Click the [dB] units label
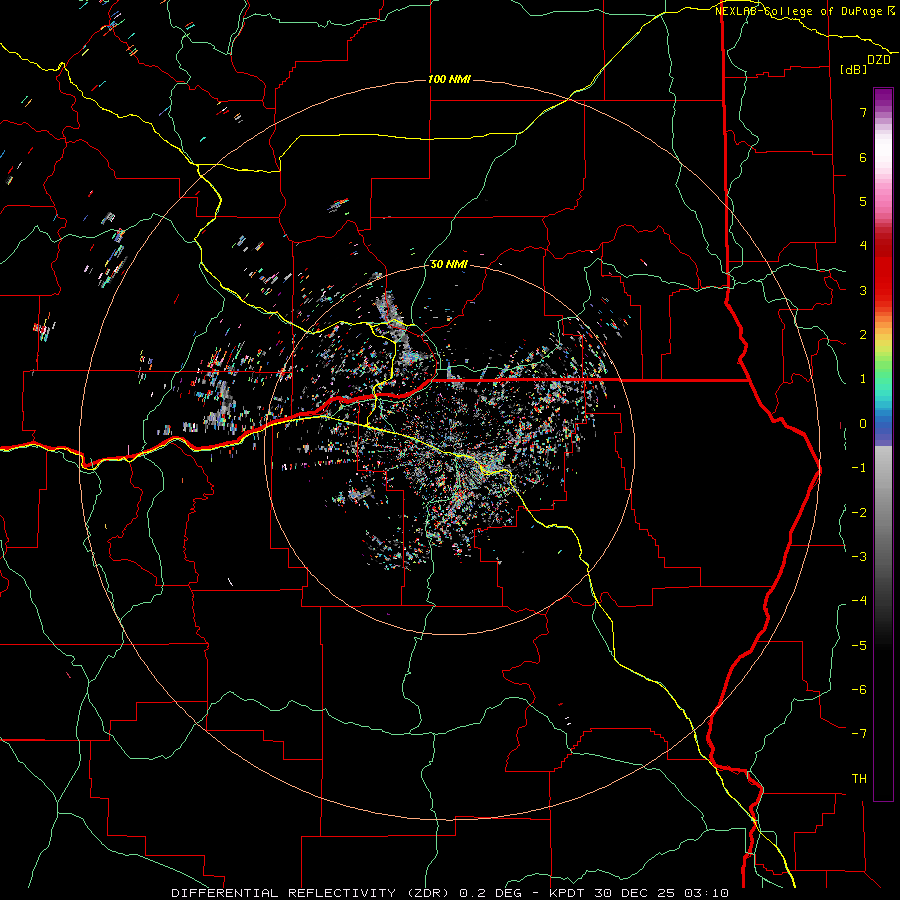 tap(854, 69)
